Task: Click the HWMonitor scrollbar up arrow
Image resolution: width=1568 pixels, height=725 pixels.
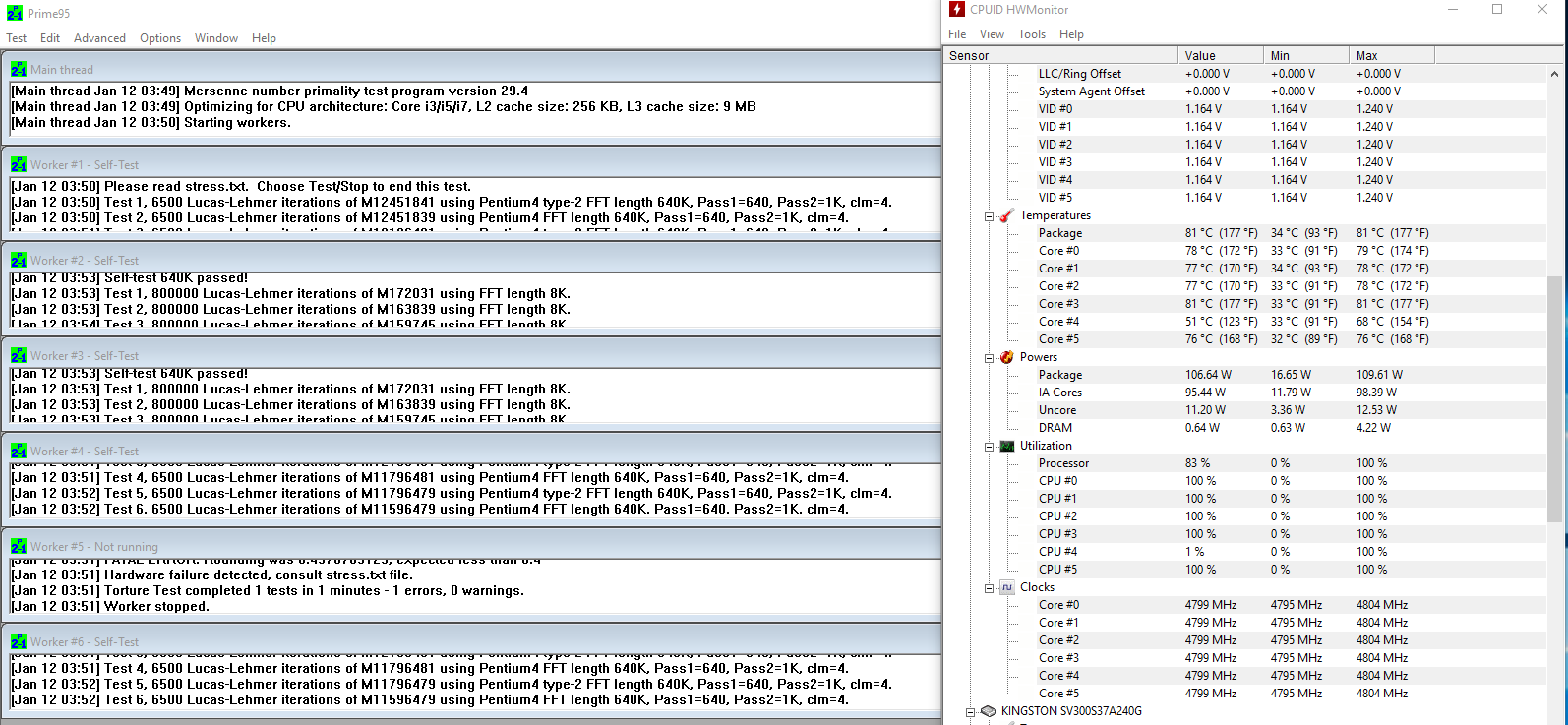Action: [x=1554, y=74]
